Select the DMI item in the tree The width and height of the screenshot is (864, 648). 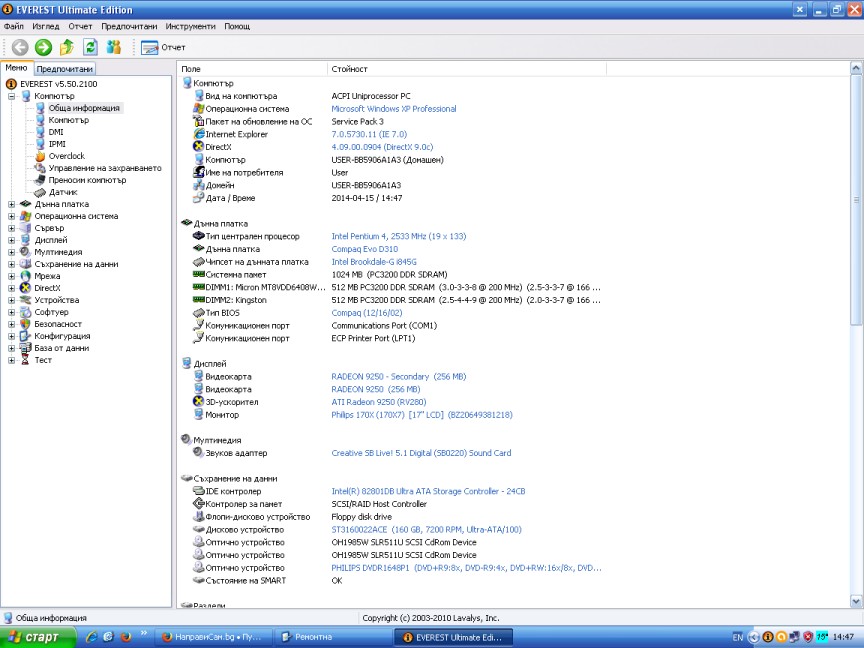click(56, 132)
